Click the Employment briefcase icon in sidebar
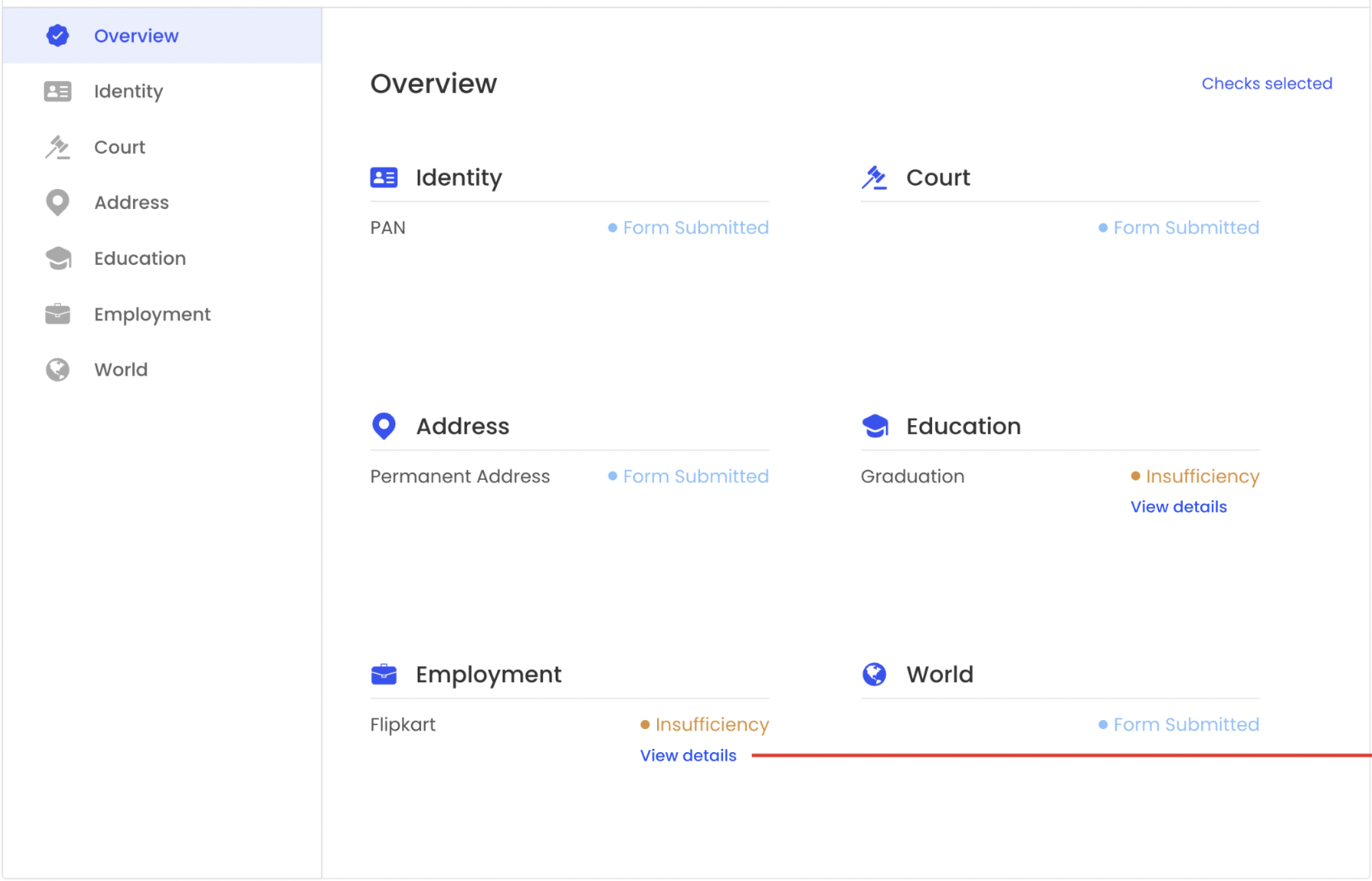Image resolution: width=1372 pixels, height=881 pixels. coord(58,314)
